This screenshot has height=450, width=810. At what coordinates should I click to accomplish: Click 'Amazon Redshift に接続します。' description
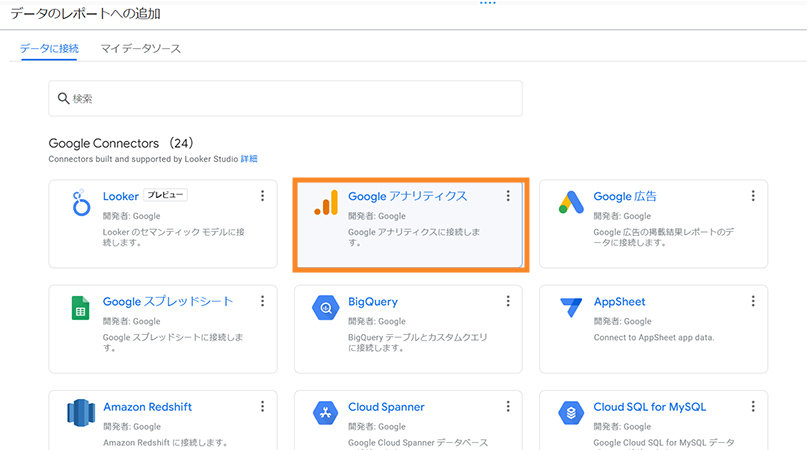165,443
